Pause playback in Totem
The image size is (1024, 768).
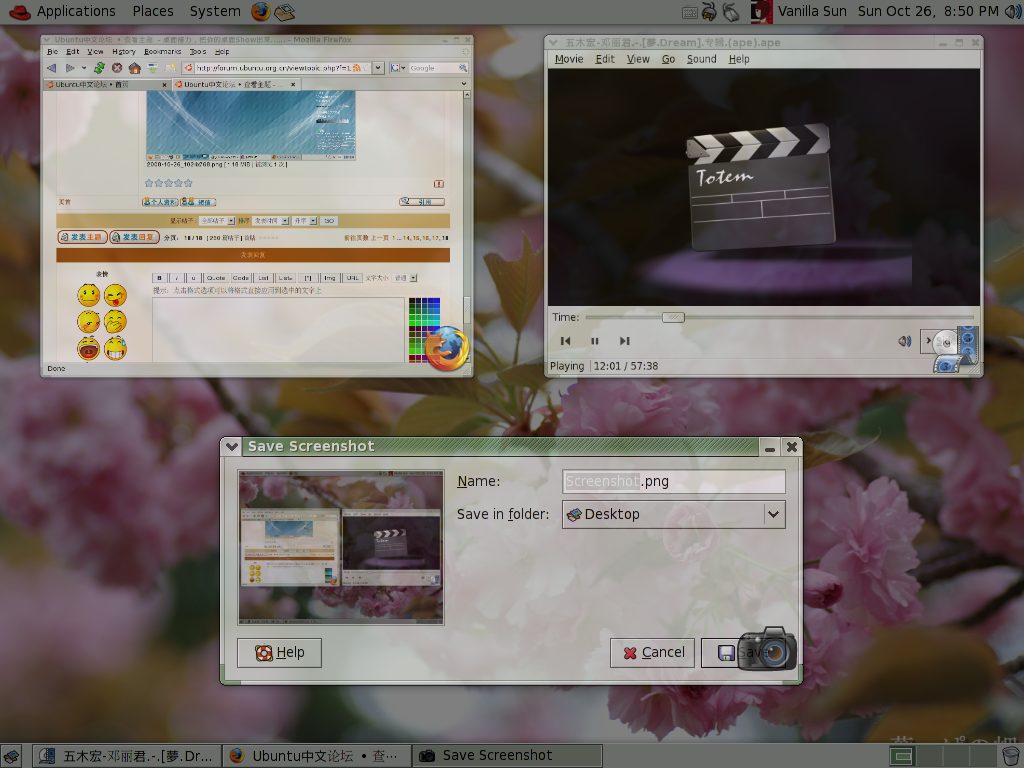tap(594, 341)
